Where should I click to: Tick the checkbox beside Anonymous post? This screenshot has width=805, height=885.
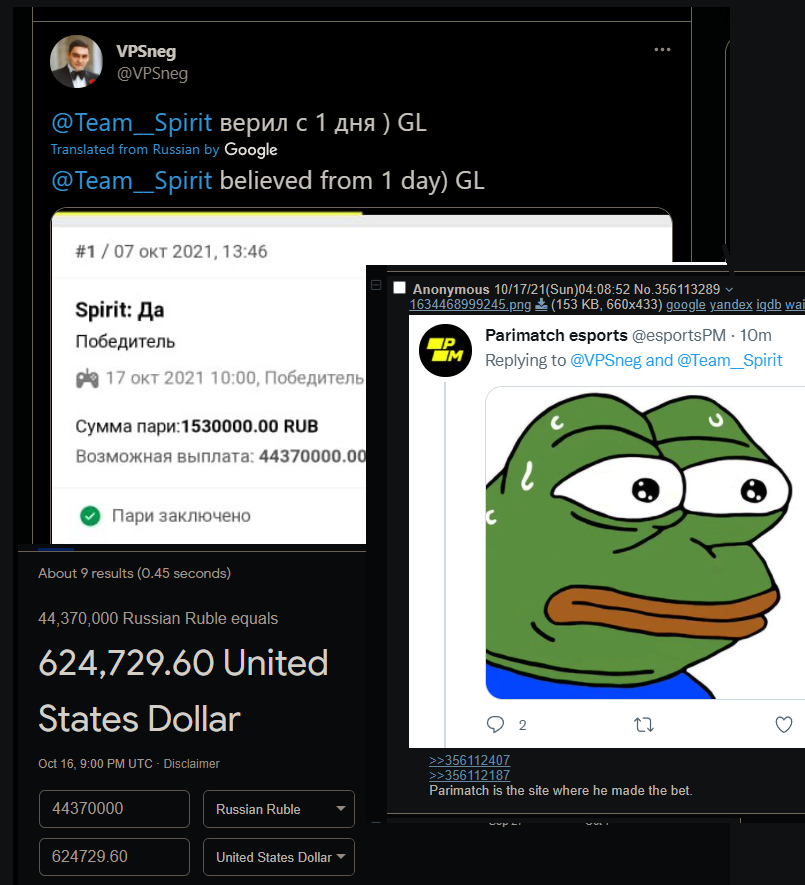pos(400,288)
